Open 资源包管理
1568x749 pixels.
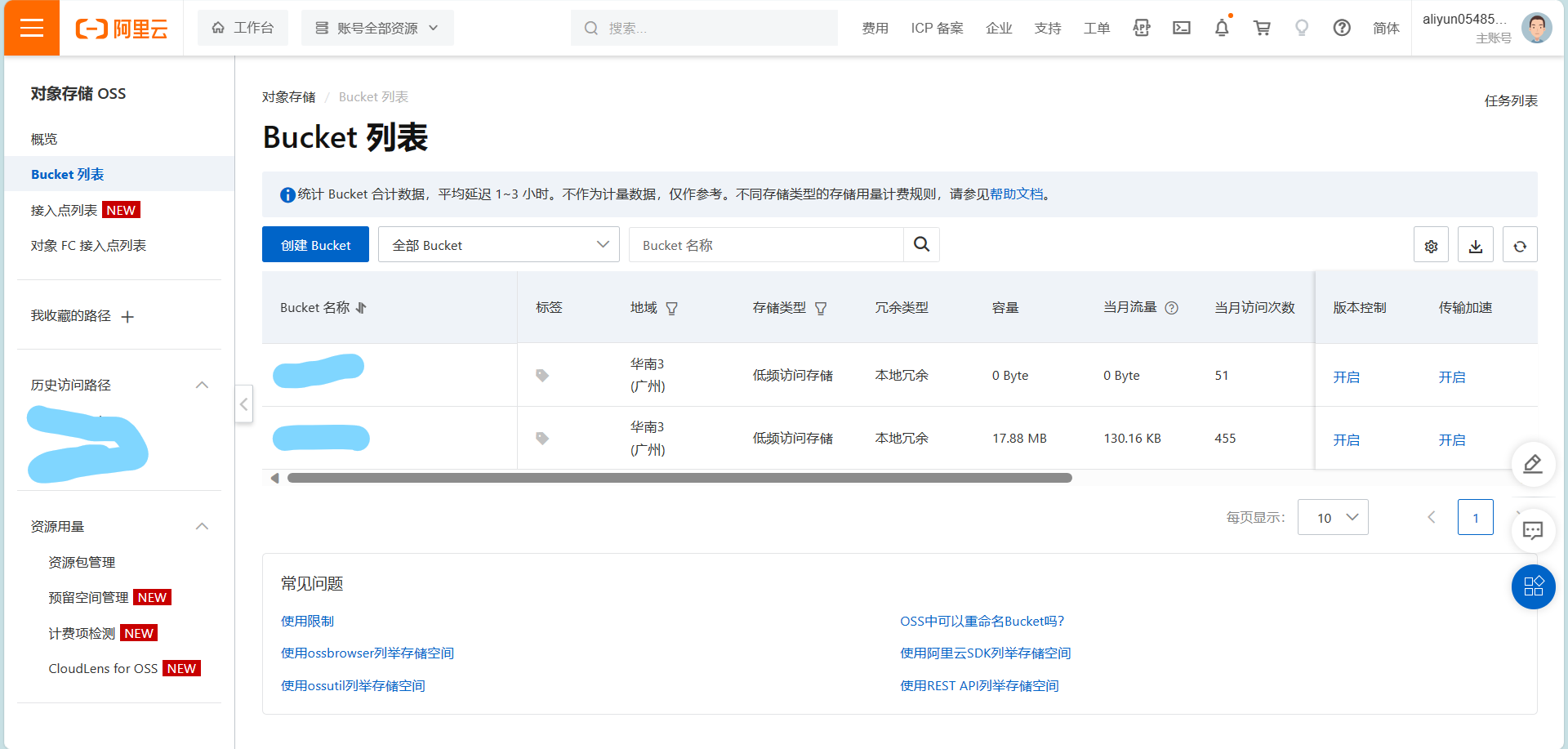click(82, 562)
